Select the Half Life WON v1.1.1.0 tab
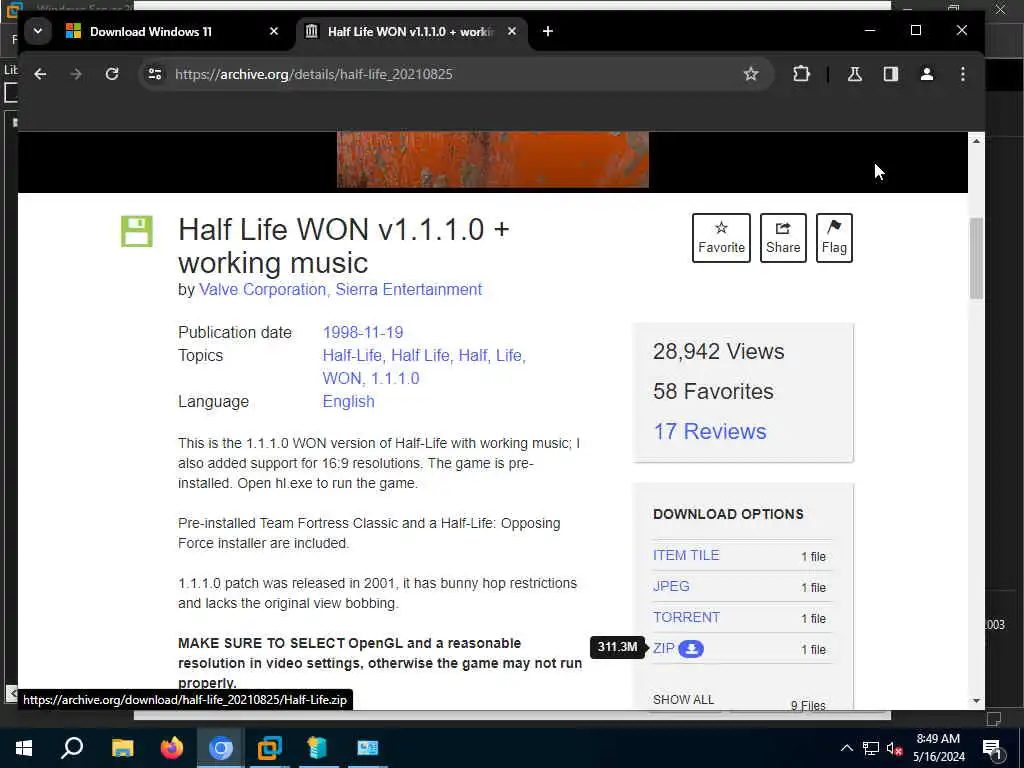The width and height of the screenshot is (1024, 768). [x=411, y=31]
